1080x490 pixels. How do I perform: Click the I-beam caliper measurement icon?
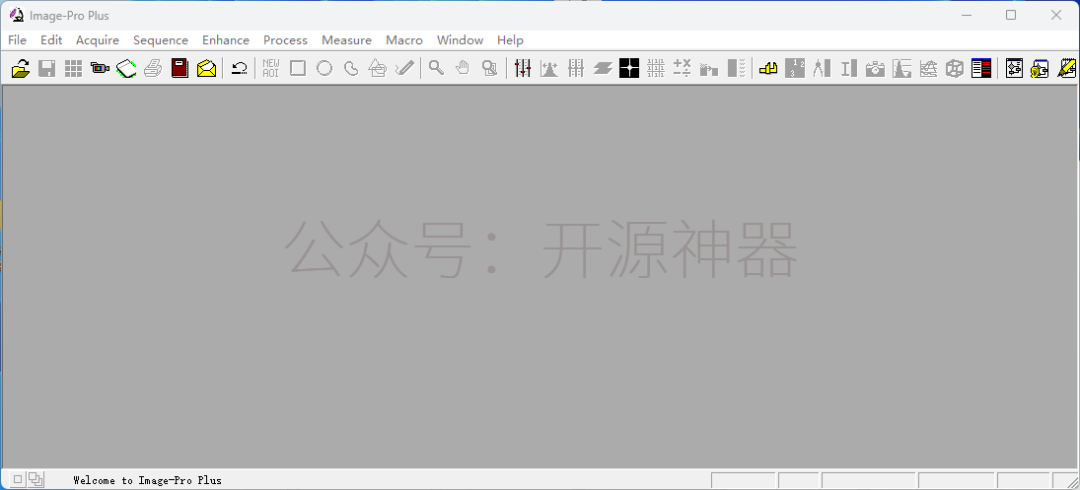tap(848, 68)
